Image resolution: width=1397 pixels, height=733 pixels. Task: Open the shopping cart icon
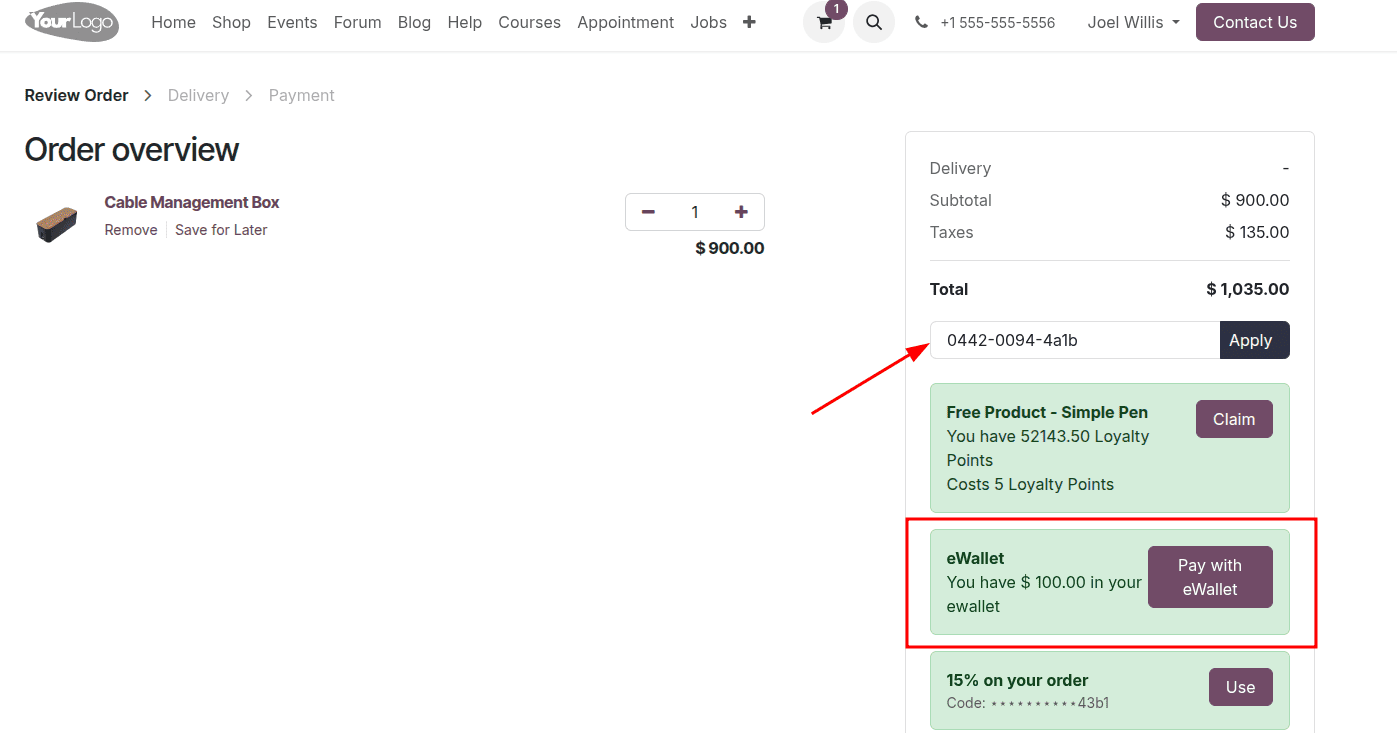(824, 22)
